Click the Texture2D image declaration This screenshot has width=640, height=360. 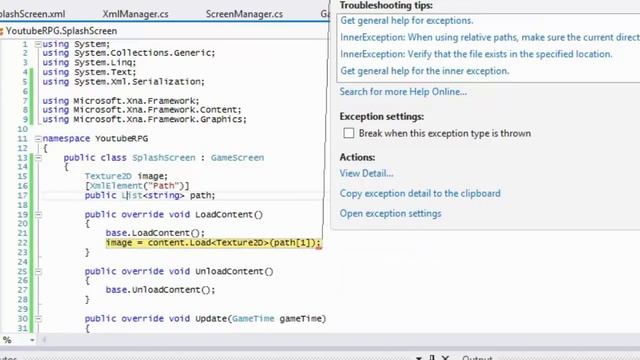pyautogui.click(x=126, y=176)
